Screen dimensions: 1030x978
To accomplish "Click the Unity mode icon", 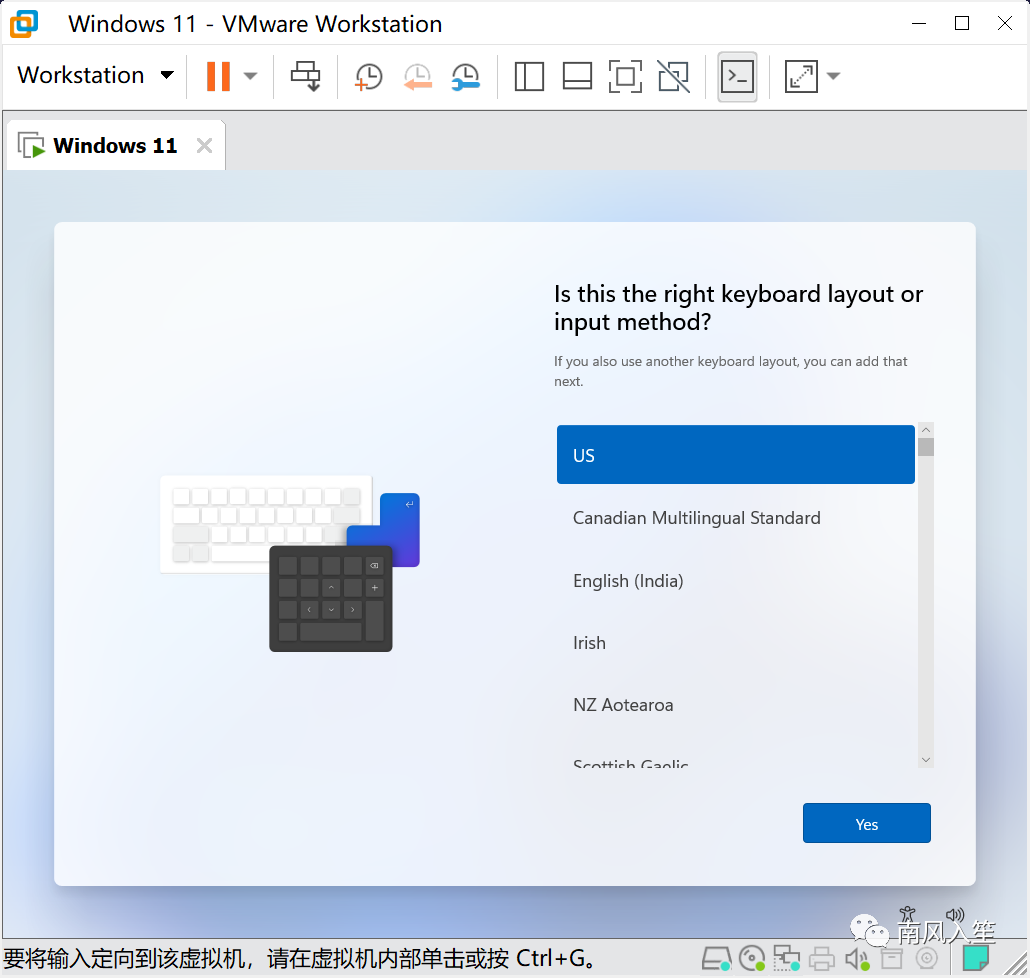I will (x=674, y=76).
